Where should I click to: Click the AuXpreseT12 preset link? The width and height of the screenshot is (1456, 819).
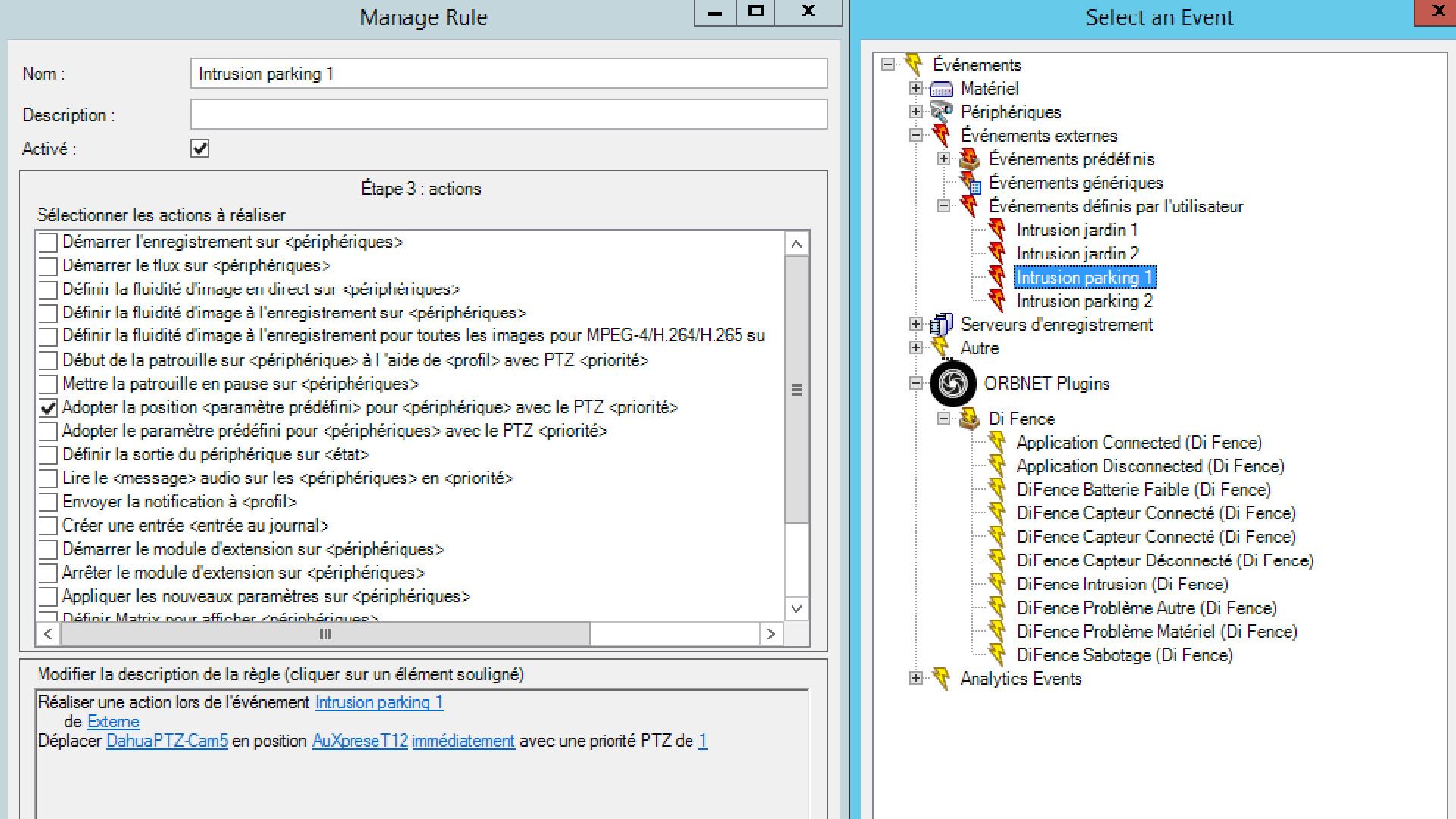coord(360,742)
